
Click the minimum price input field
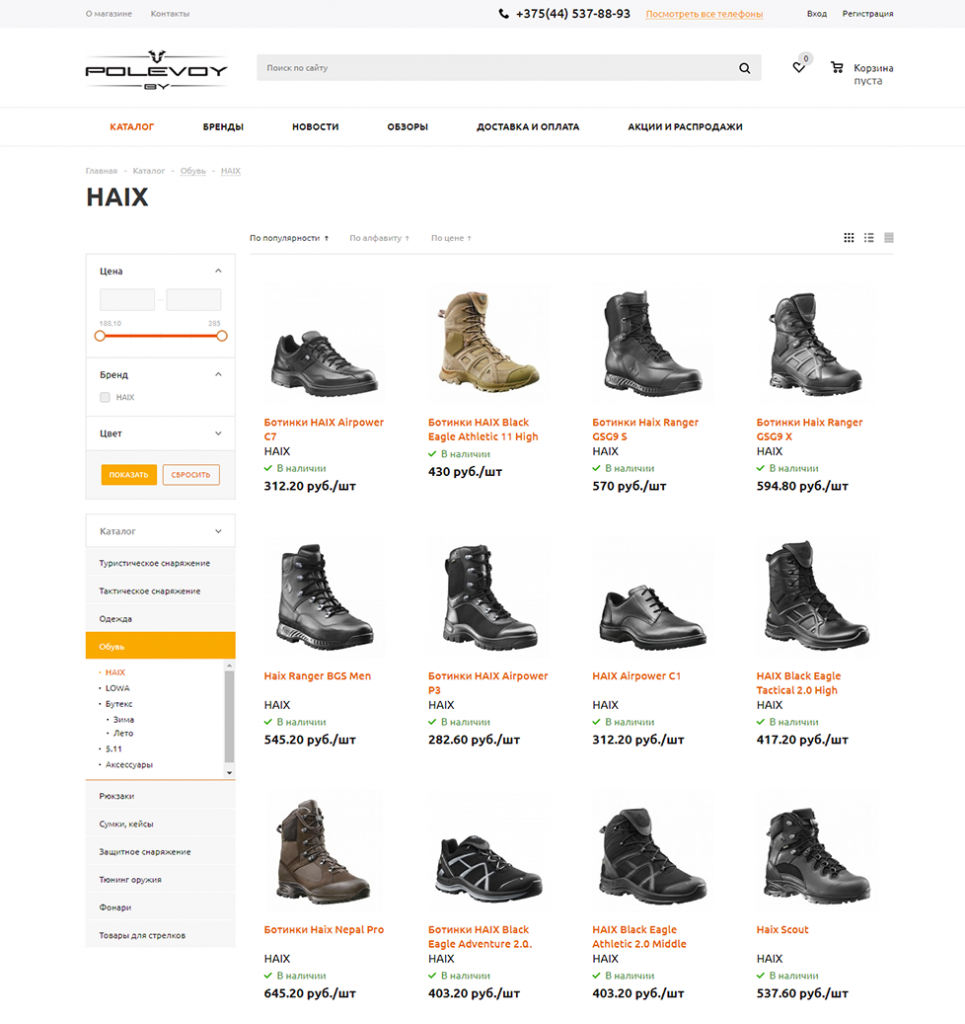[127, 300]
